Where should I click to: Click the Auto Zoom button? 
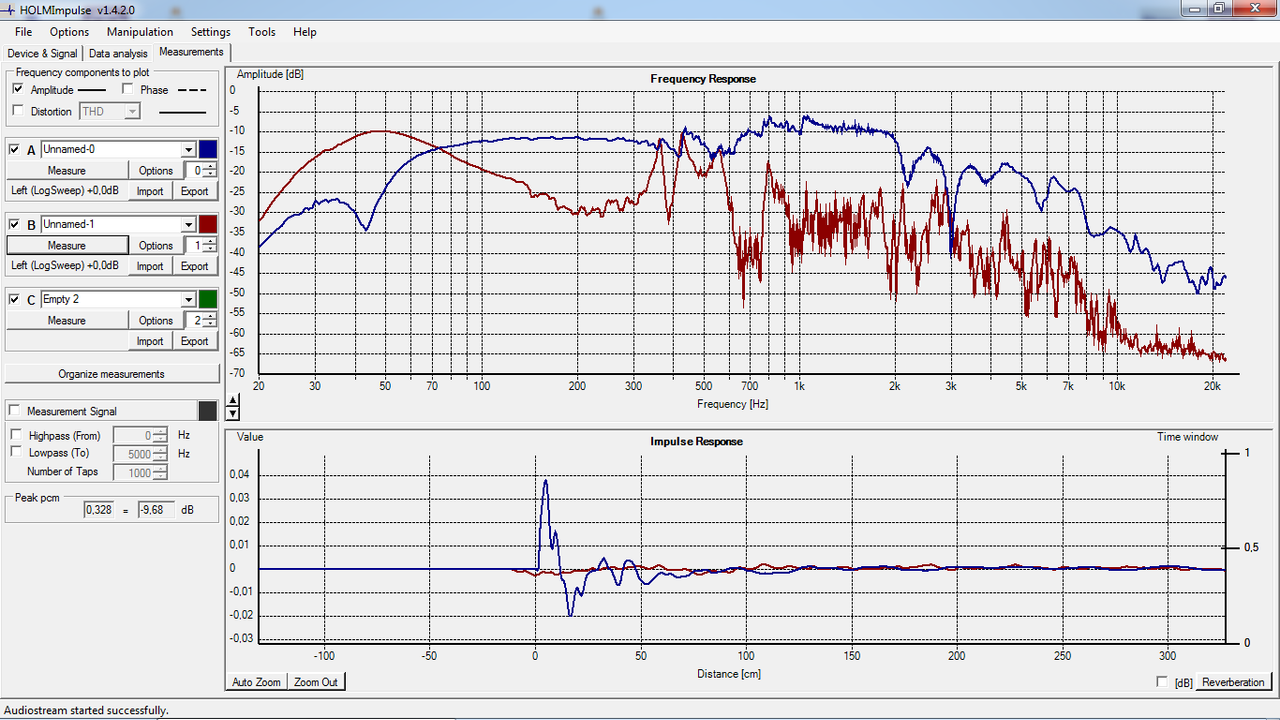tap(257, 682)
